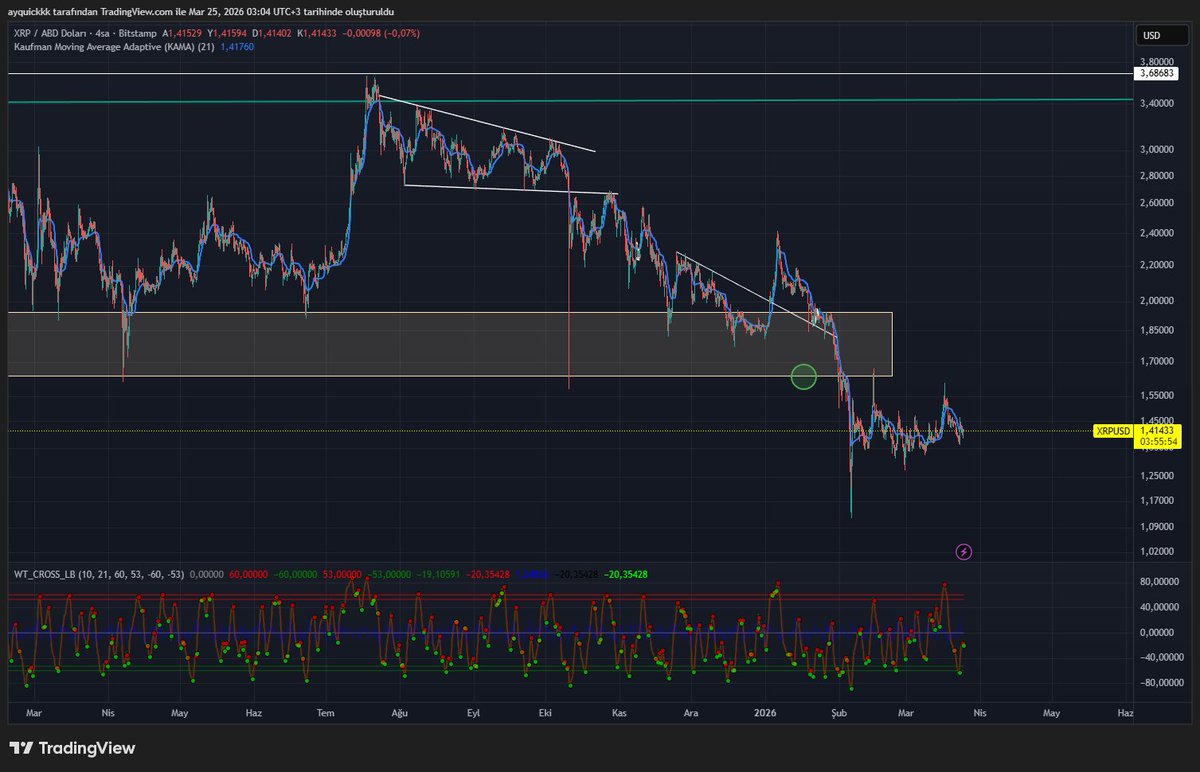Click the 3,68683 price label

[x=1156, y=73]
